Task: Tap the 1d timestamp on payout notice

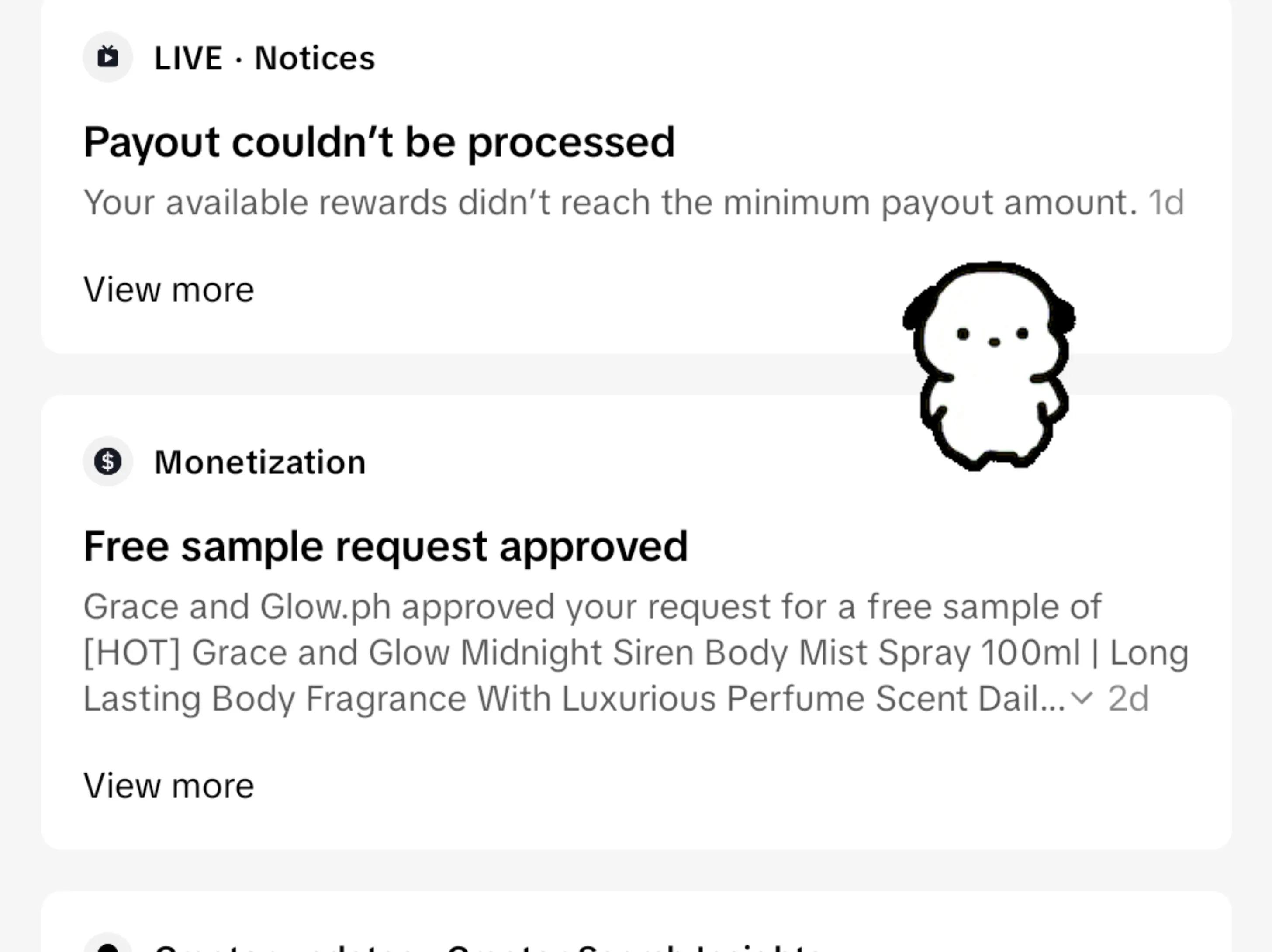Action: [x=1165, y=202]
